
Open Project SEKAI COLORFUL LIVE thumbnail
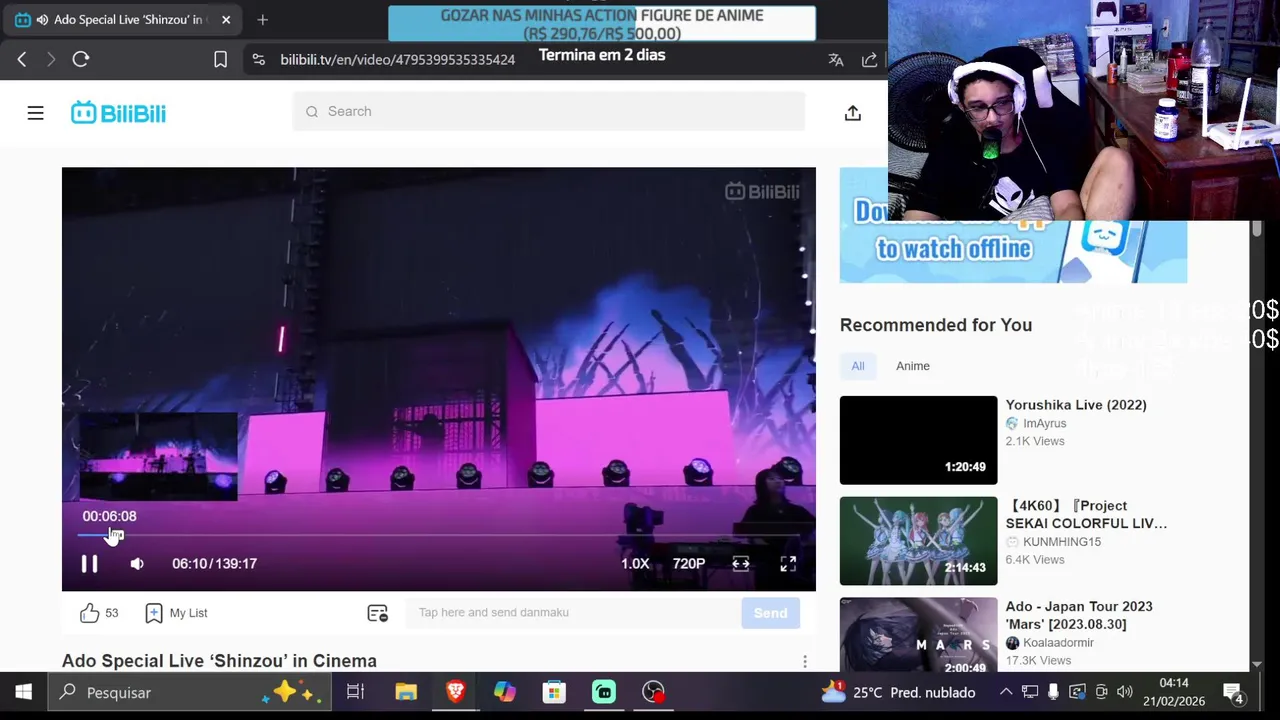pos(918,541)
